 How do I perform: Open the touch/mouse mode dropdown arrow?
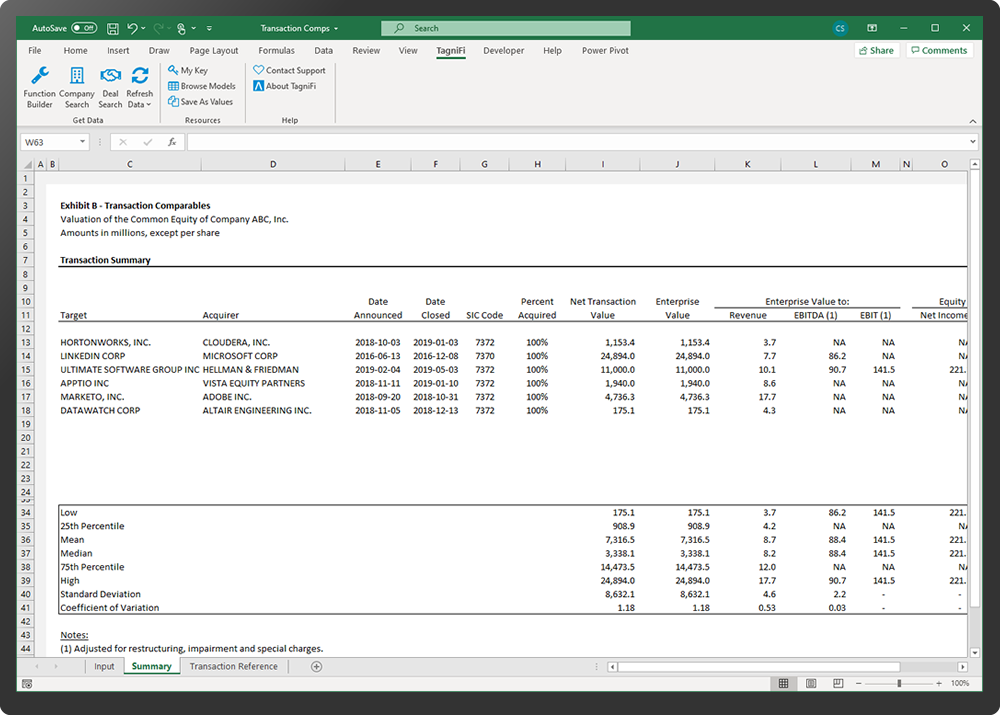click(x=194, y=28)
